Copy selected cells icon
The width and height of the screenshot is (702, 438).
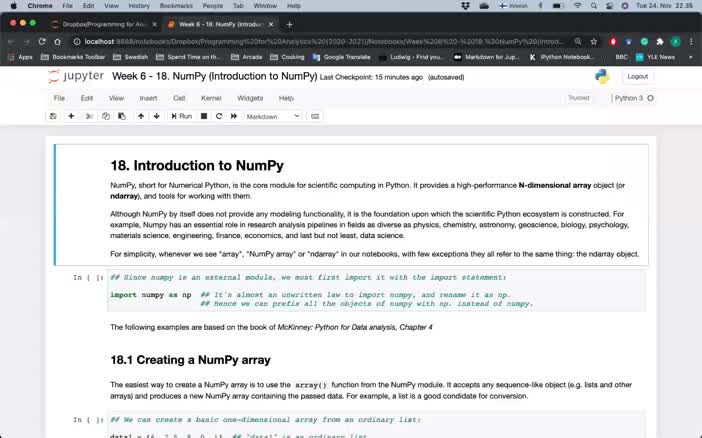106,116
